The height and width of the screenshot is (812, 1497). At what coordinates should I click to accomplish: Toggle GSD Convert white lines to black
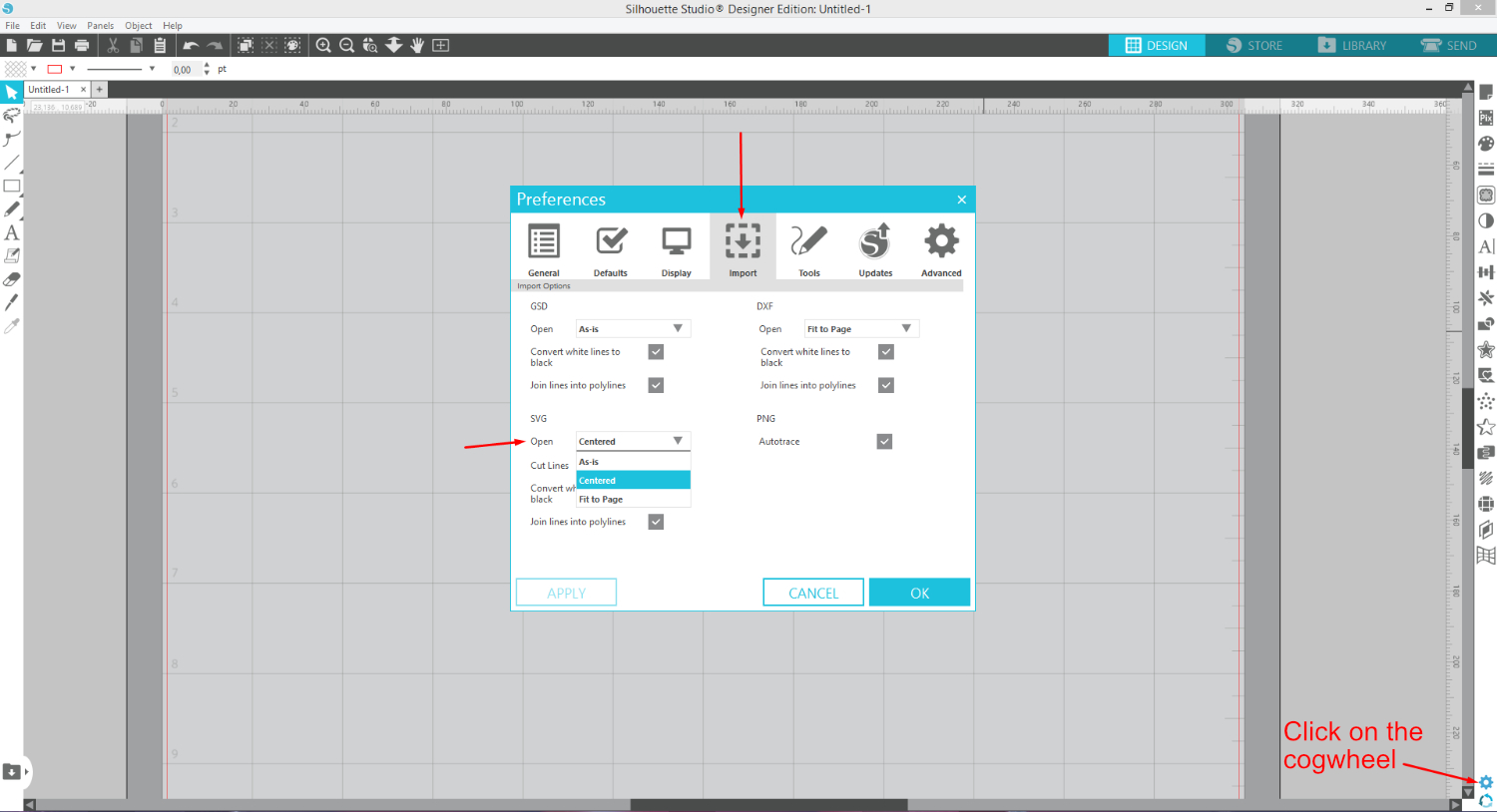click(x=656, y=352)
